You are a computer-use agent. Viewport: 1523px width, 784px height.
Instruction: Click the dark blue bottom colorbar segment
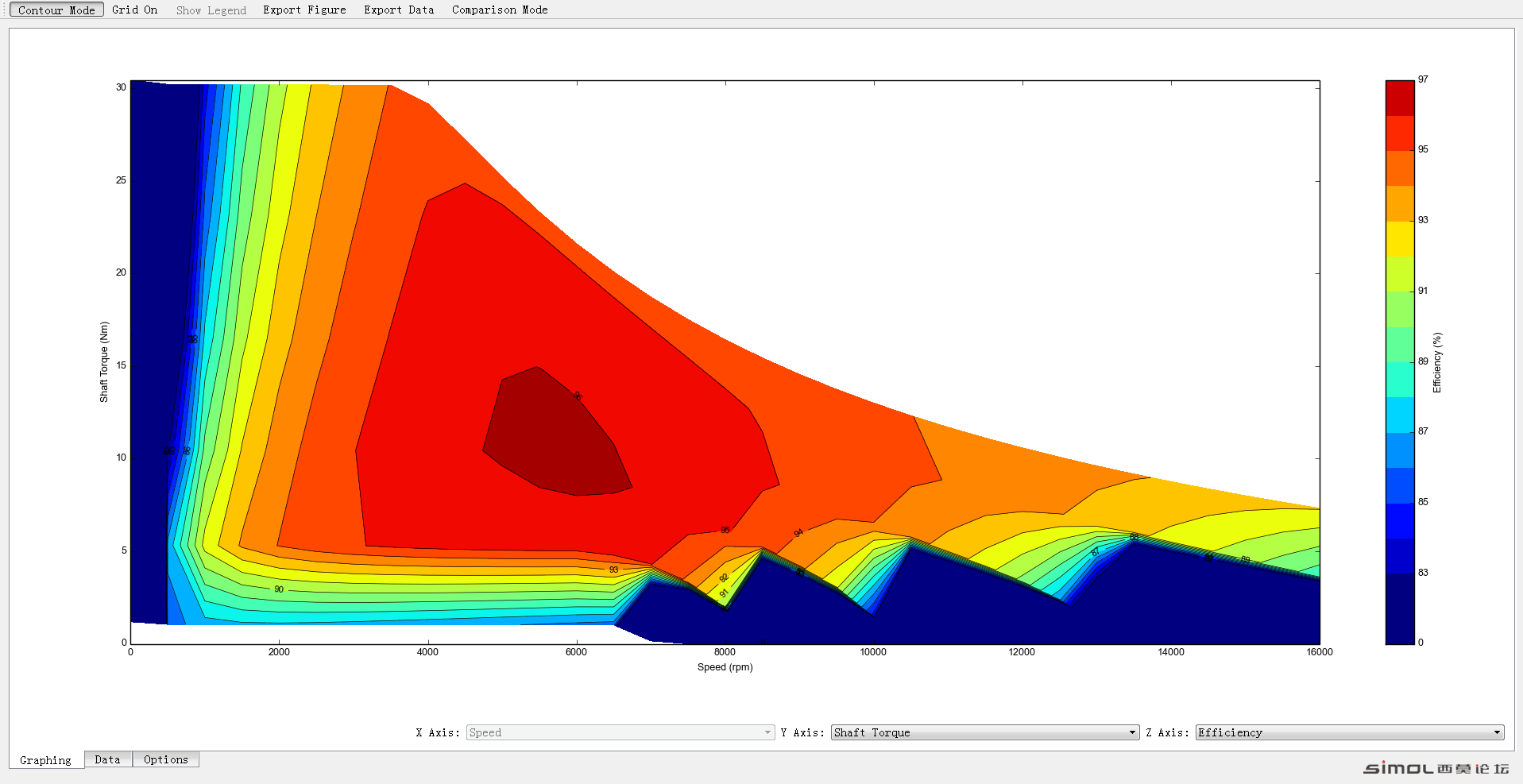(1400, 608)
